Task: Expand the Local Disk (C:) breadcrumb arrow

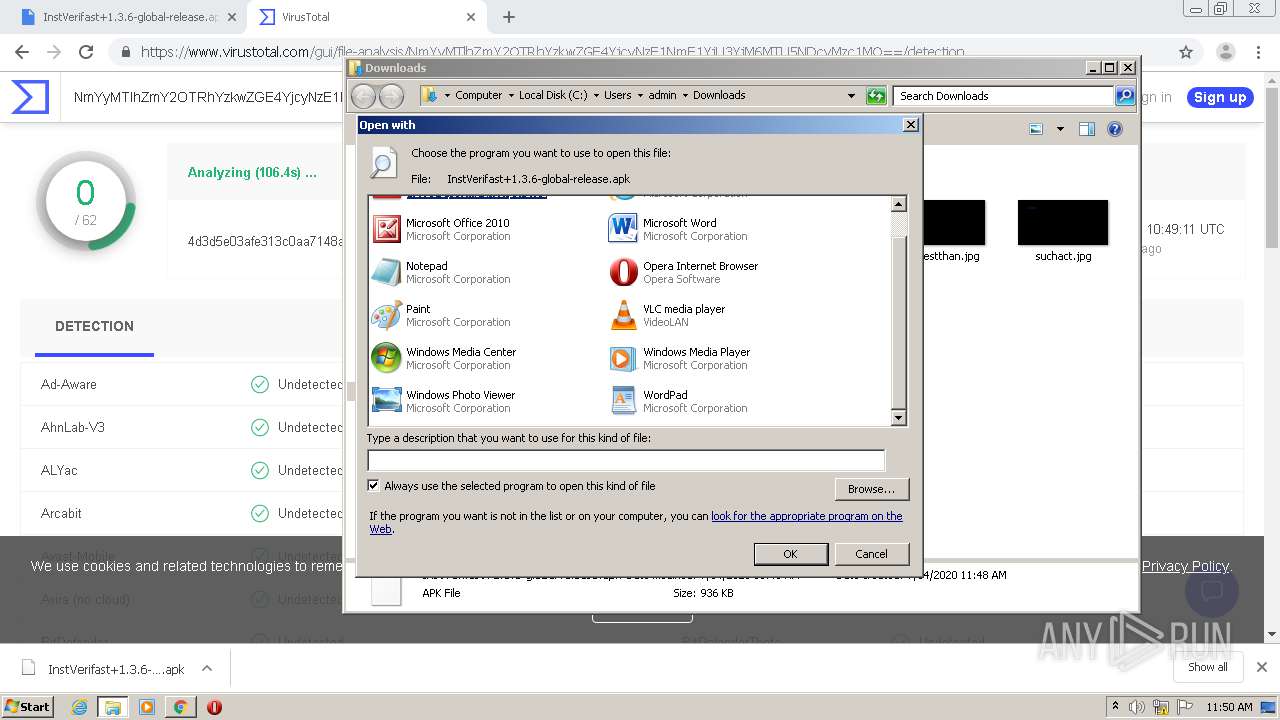Action: [596, 96]
